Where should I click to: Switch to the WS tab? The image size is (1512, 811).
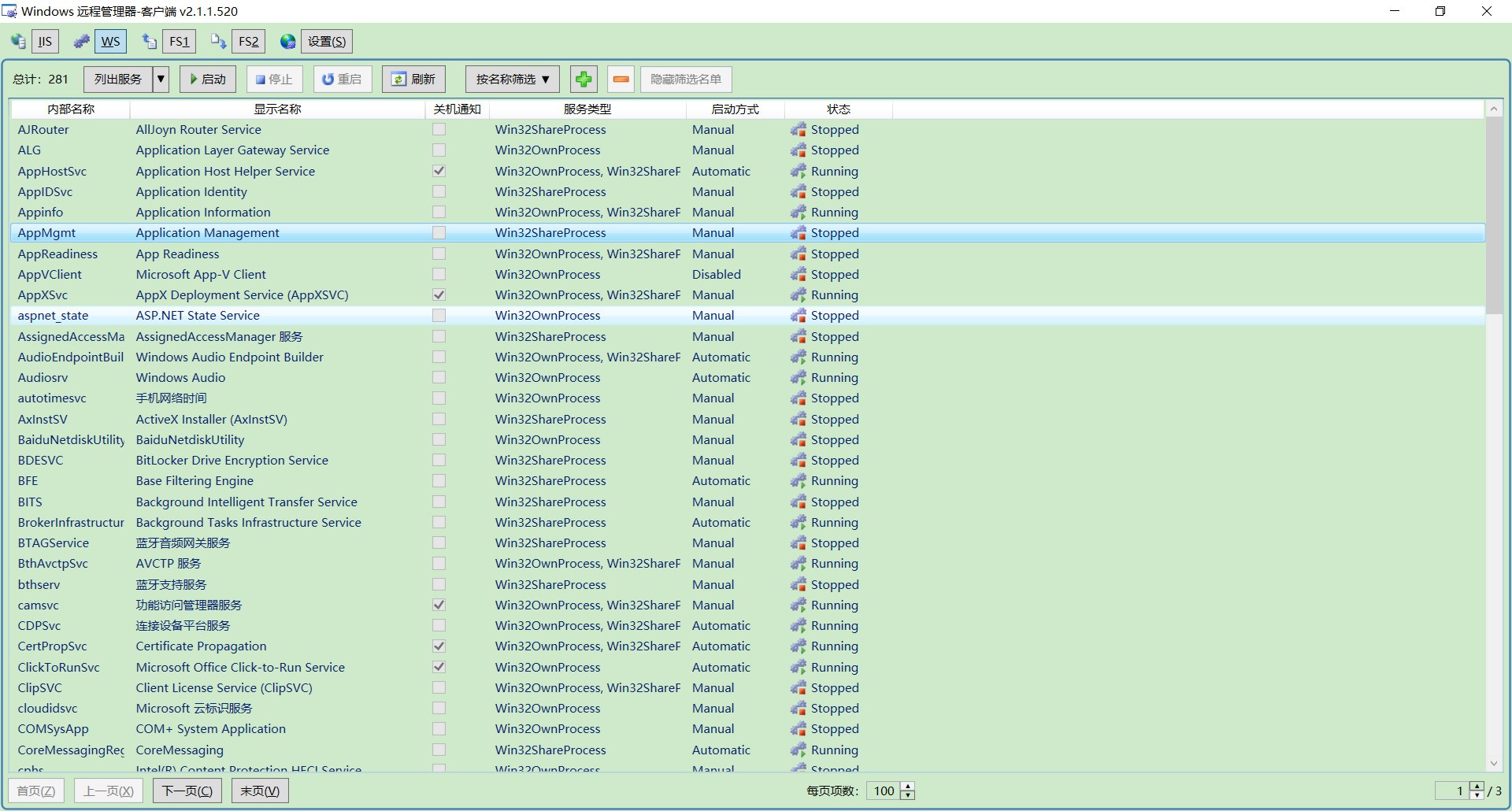coord(110,42)
